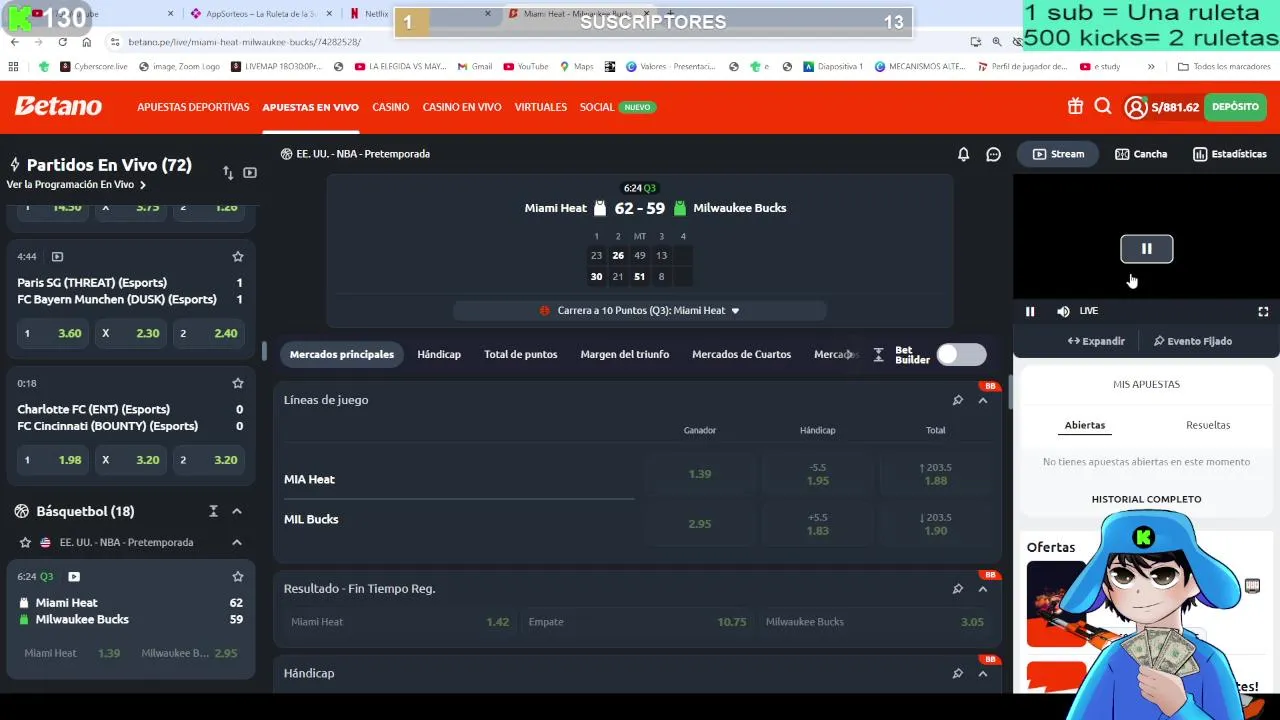
Task: Open the search magnifier icon
Action: (x=1103, y=106)
